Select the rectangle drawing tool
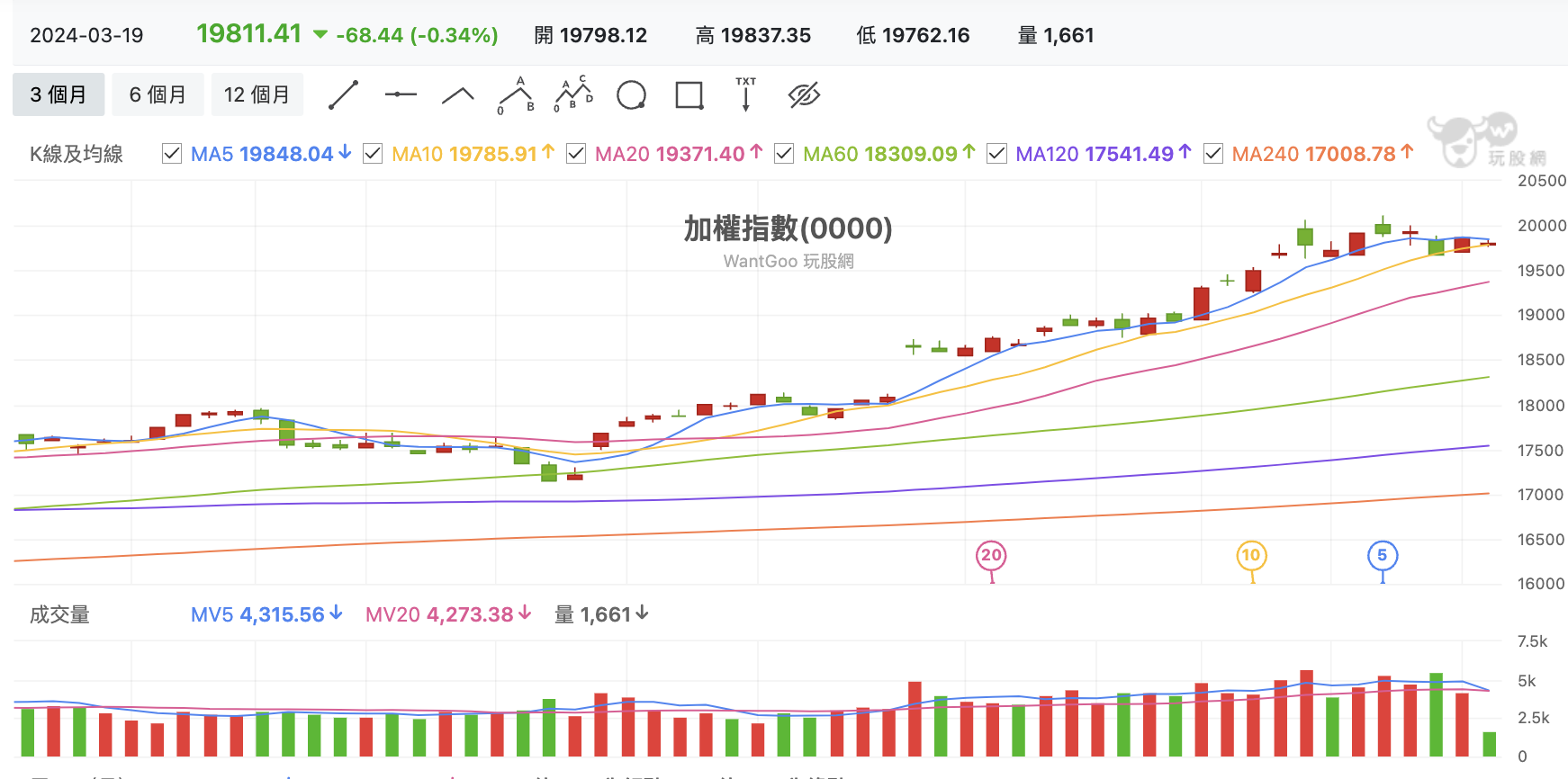This screenshot has width=1568, height=779. (x=689, y=94)
